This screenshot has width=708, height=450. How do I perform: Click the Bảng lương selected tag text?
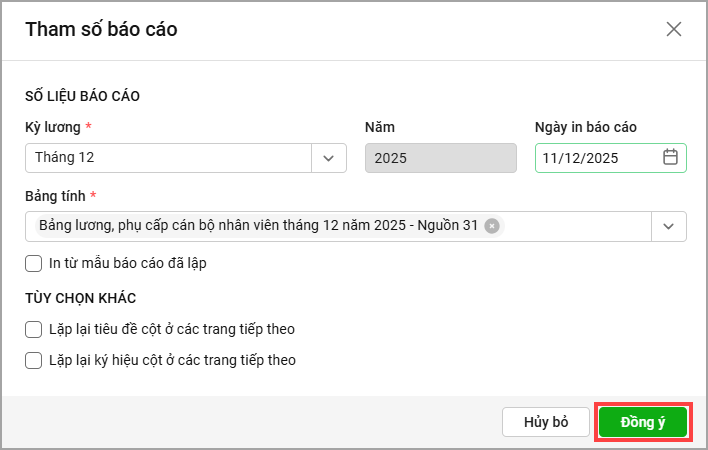click(x=258, y=226)
